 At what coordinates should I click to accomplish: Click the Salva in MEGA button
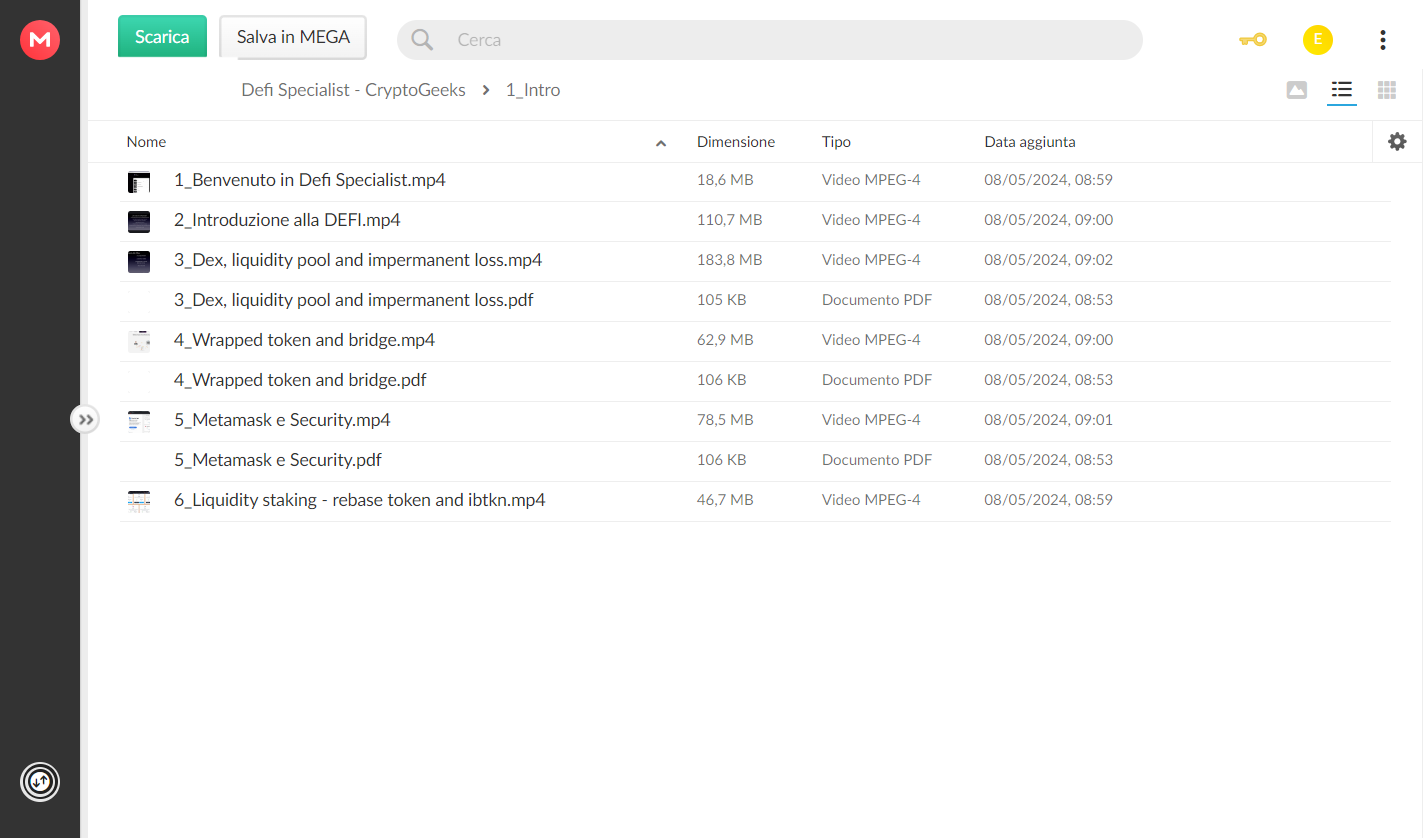coord(293,37)
